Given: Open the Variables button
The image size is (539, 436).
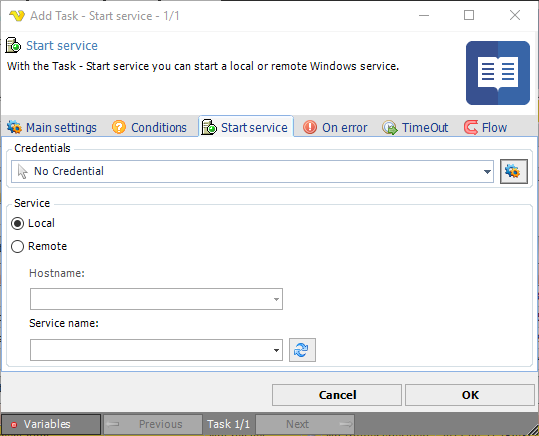Looking at the screenshot, I should pyautogui.click(x=51, y=424).
